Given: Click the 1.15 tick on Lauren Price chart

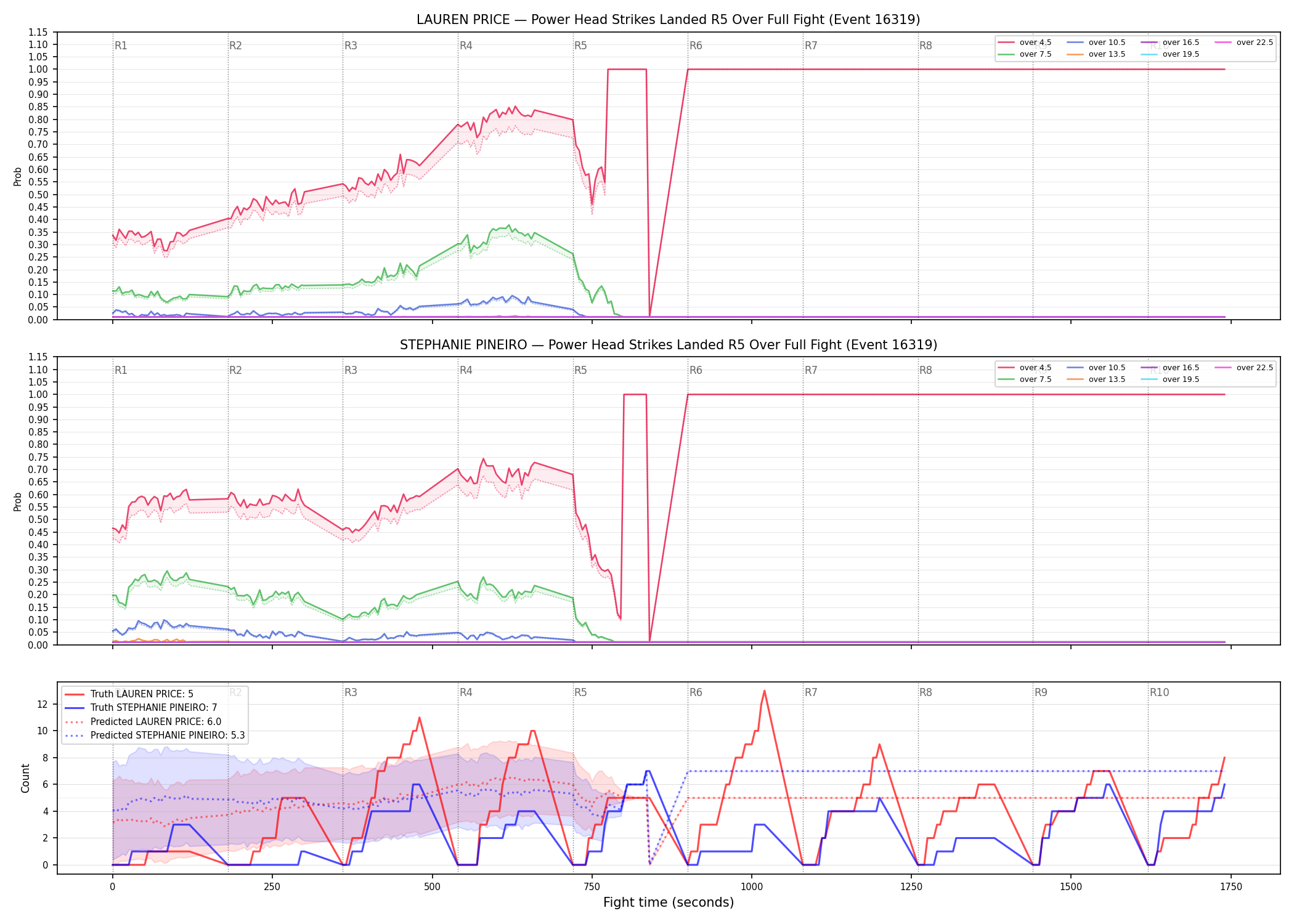Looking at the screenshot, I should [38, 32].
